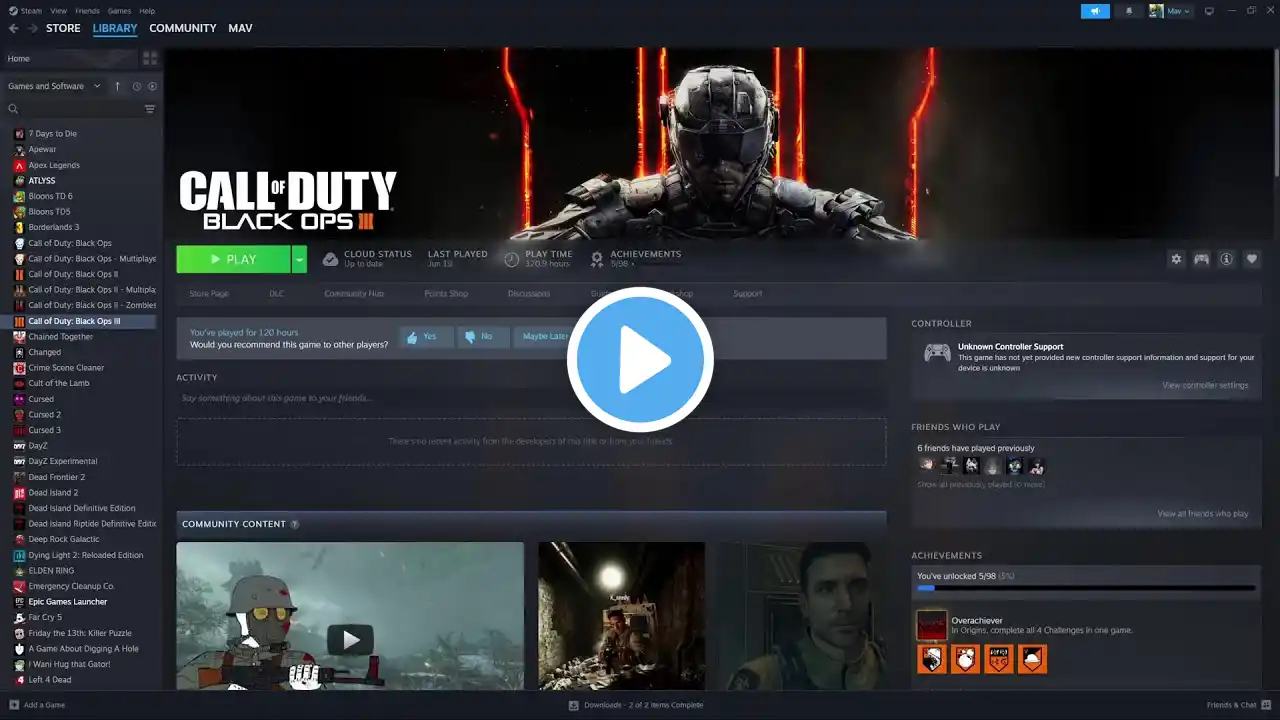The image size is (1280, 720).
Task: Open the notifications bell
Action: pos(1129,11)
